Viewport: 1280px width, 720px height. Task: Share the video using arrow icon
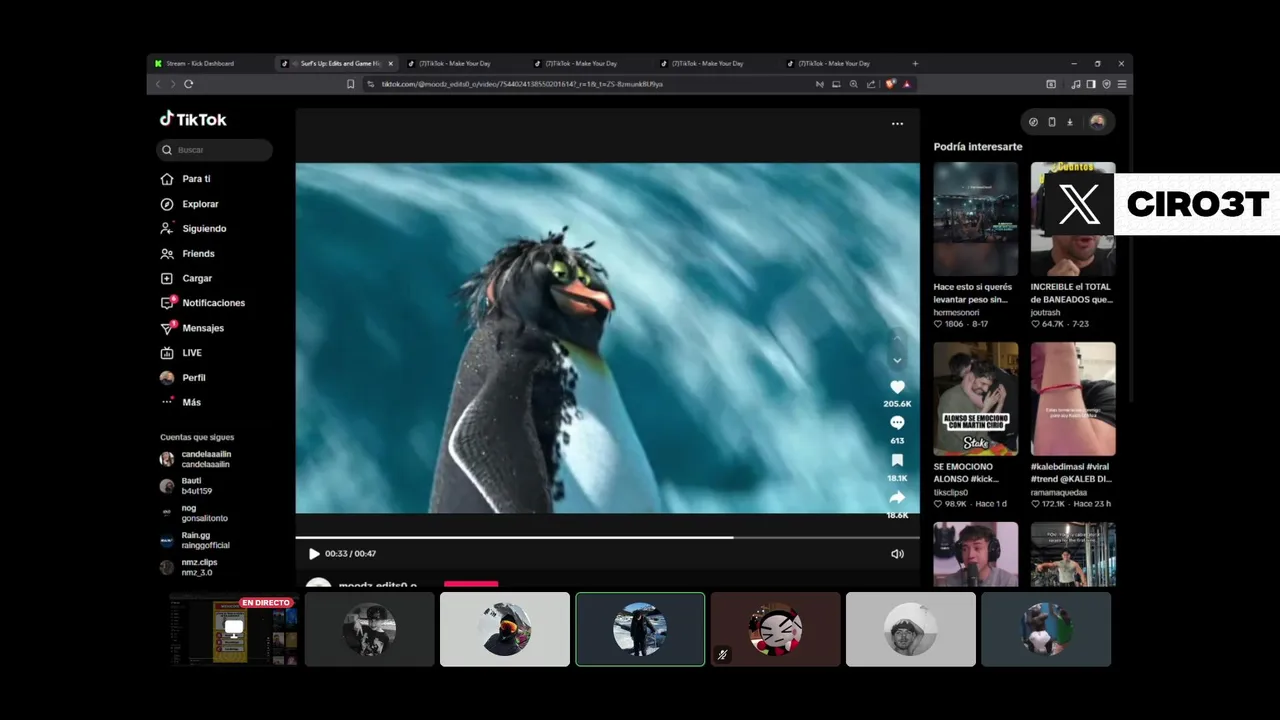[897, 497]
